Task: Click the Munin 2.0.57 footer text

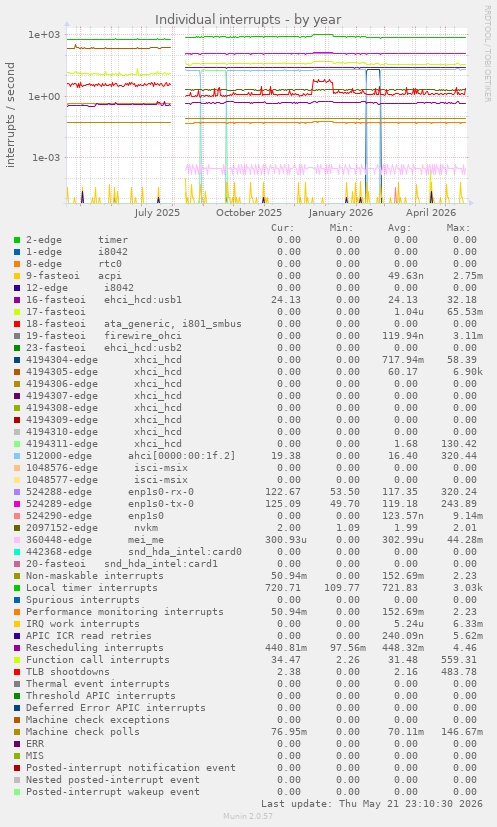Action: tap(248, 816)
